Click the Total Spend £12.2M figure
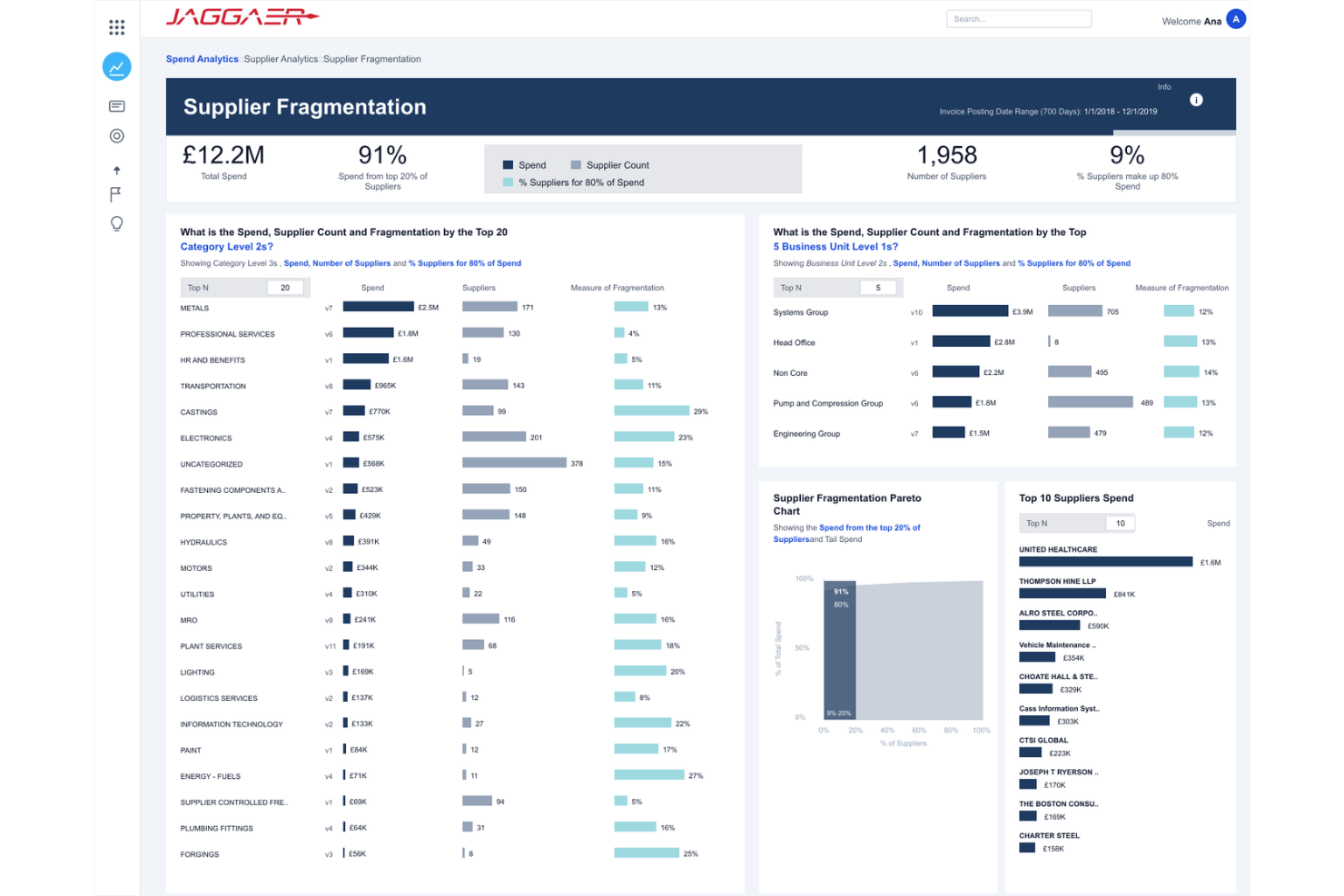Screen dimensions: 1344x896 (x=223, y=155)
